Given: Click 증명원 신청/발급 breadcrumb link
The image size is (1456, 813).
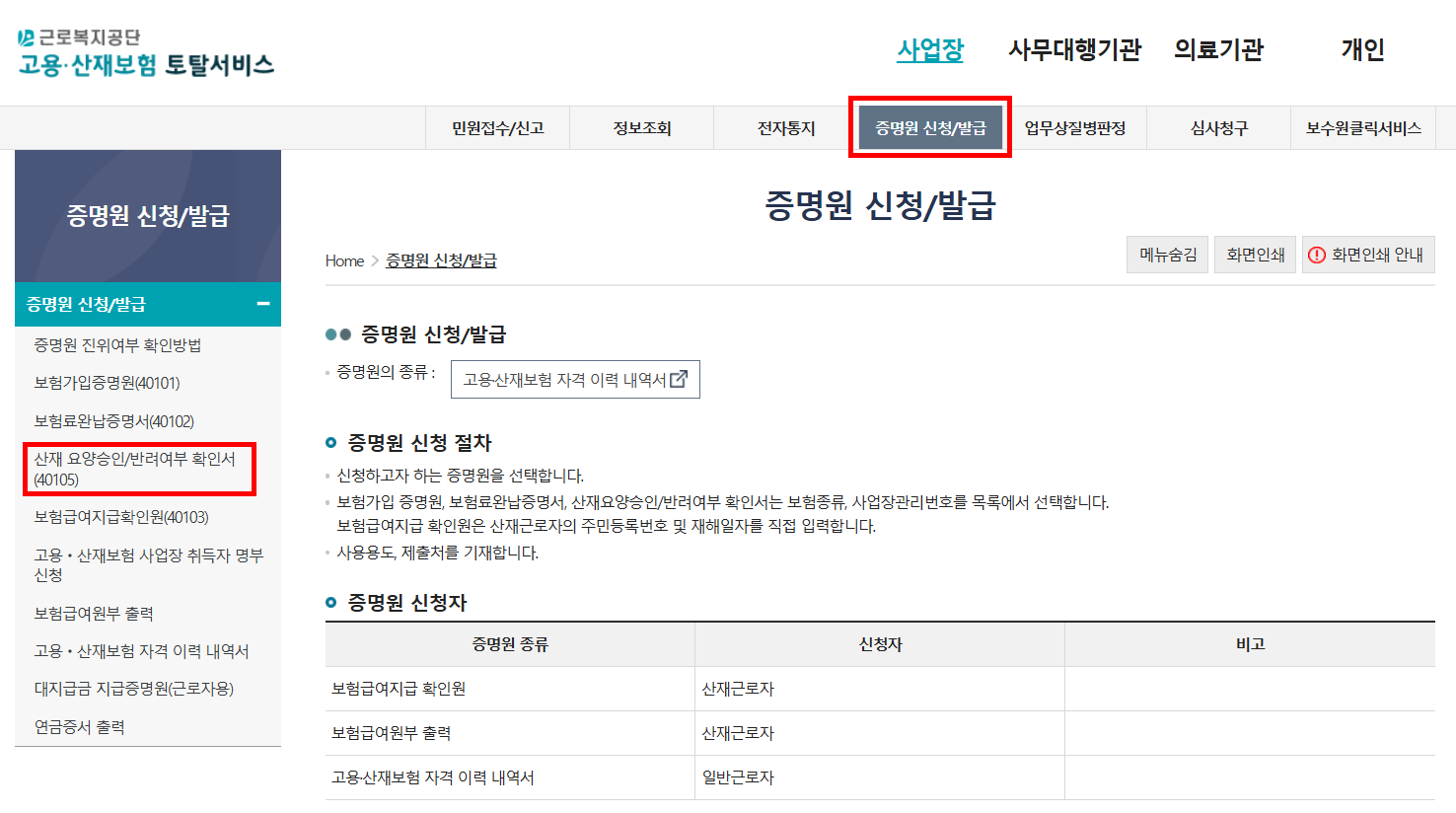Looking at the screenshot, I should pyautogui.click(x=441, y=260).
